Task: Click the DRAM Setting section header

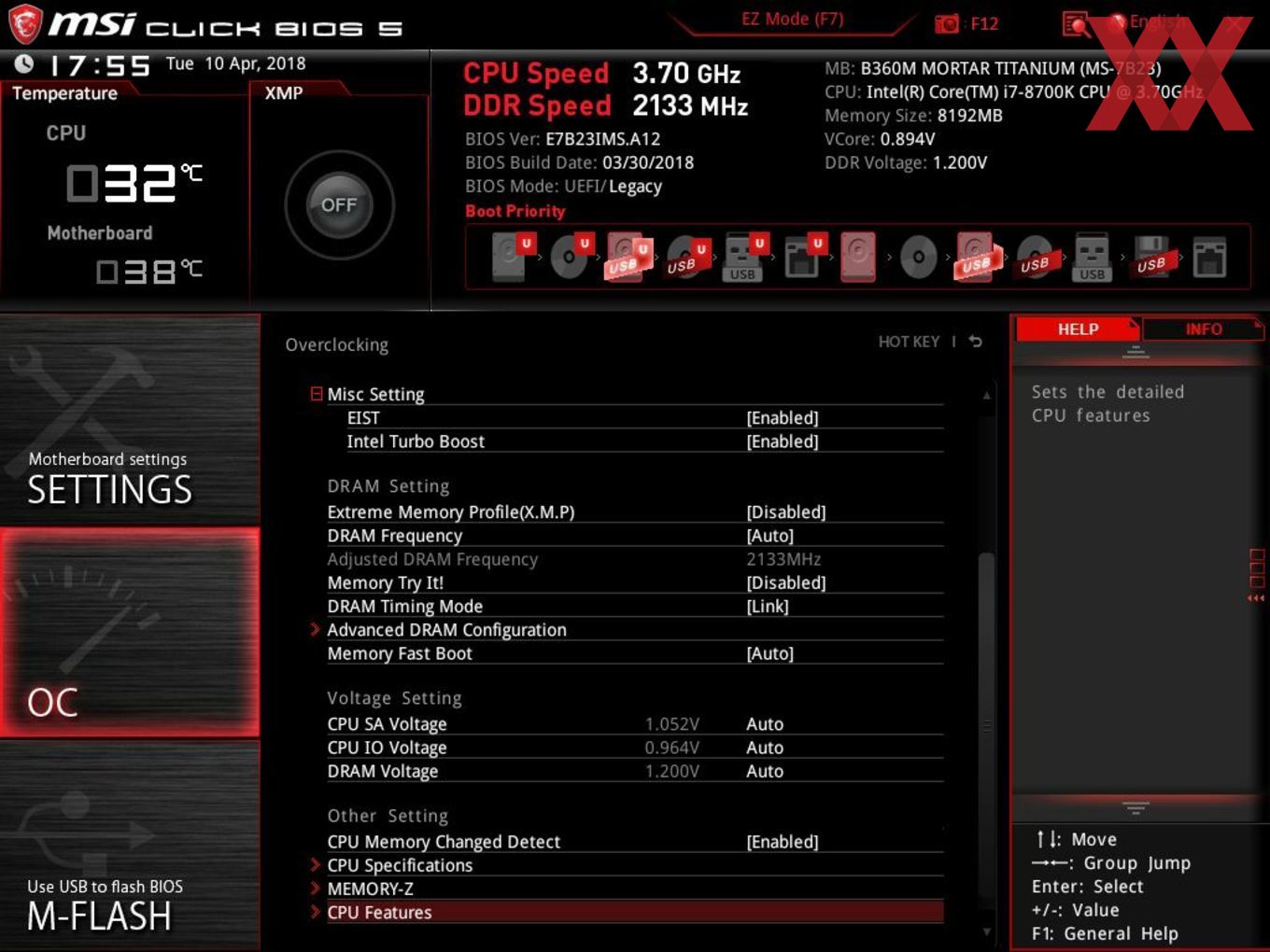Action: 388,485
